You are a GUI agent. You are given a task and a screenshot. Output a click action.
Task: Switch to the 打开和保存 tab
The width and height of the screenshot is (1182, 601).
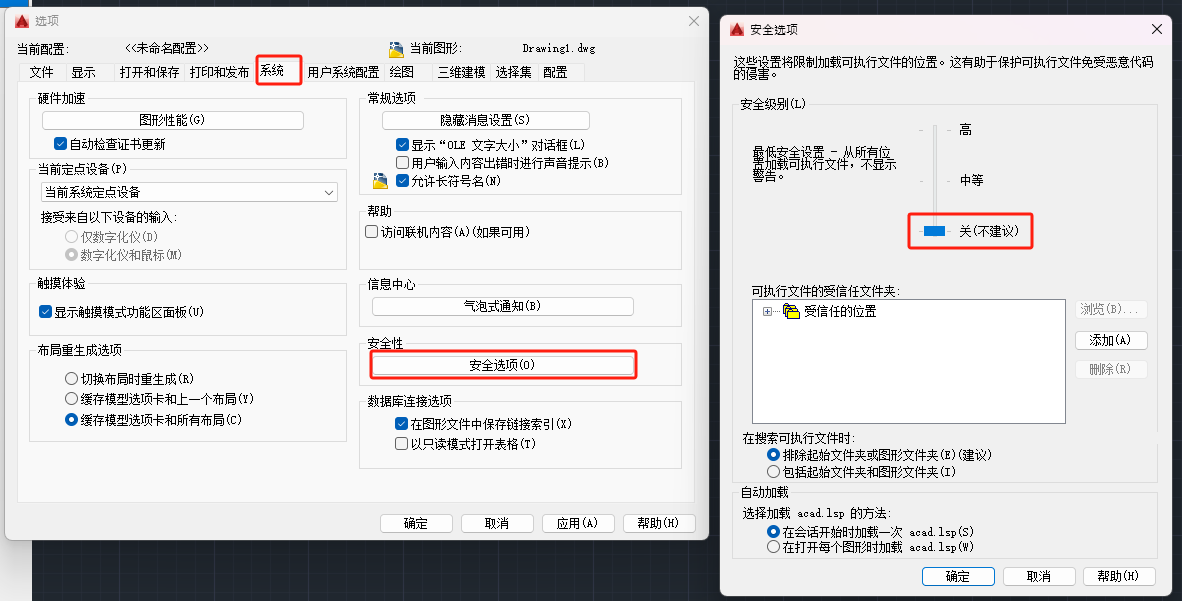(x=149, y=72)
